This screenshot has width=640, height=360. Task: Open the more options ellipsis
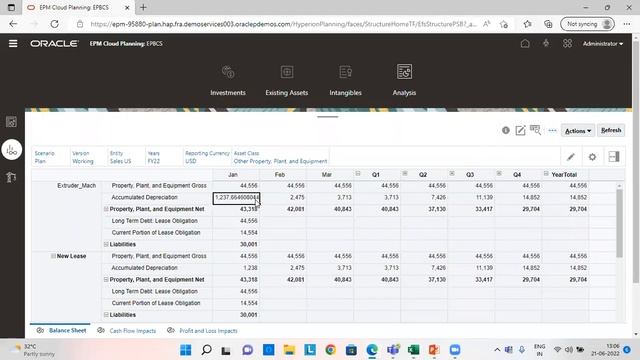click(x=552, y=131)
